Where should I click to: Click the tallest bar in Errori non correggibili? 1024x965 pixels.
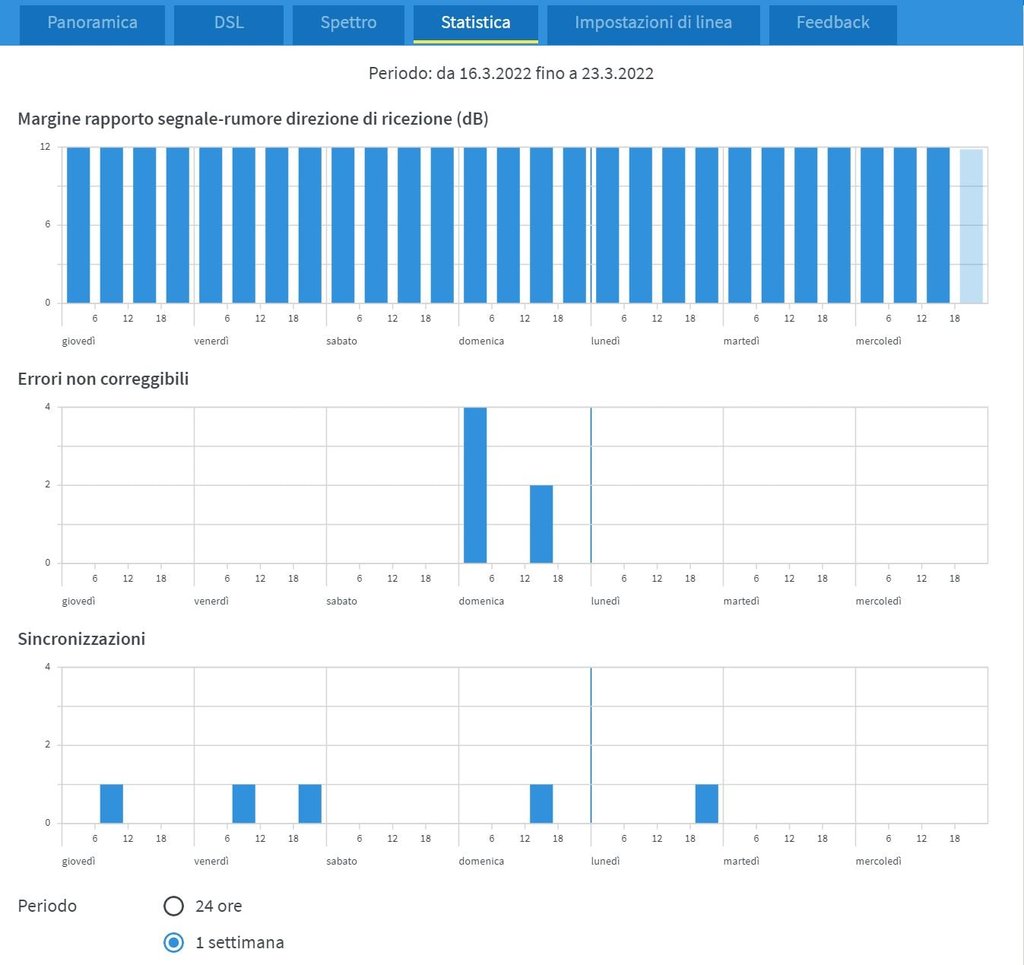pyautogui.click(x=475, y=485)
